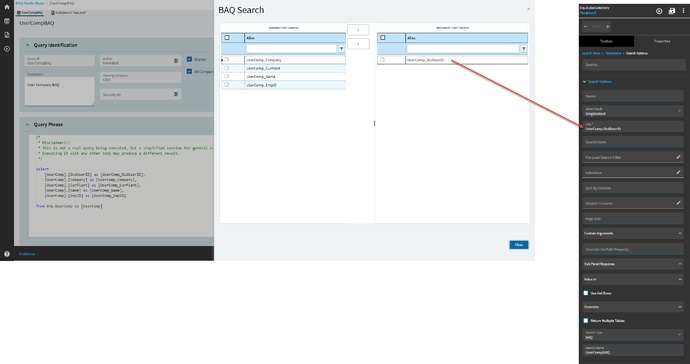Close the BAQ Search dialog with the X
Image resolution: width=690 pixels, height=364 pixels.
(529, 9)
